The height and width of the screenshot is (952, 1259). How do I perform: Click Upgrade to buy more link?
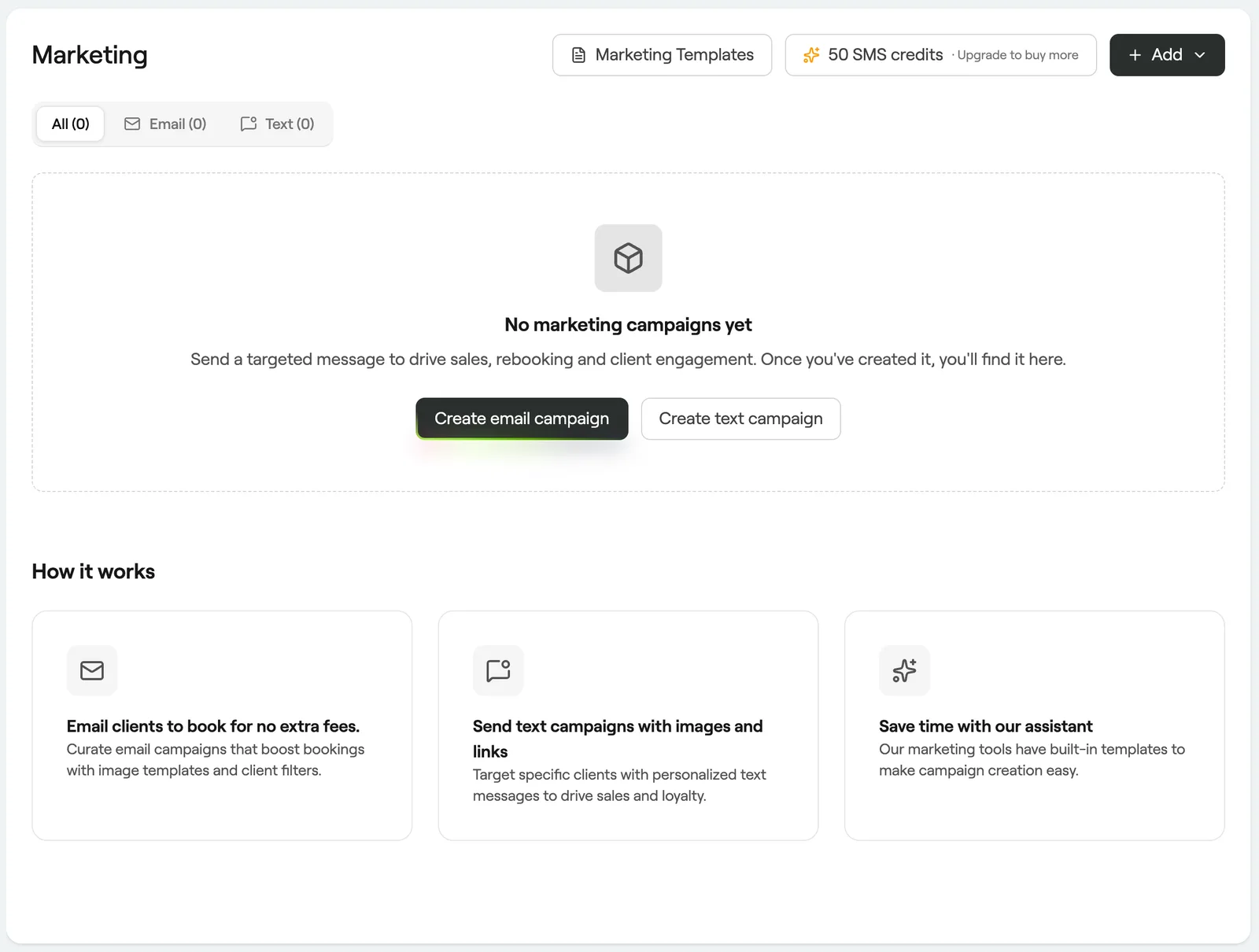1017,55
